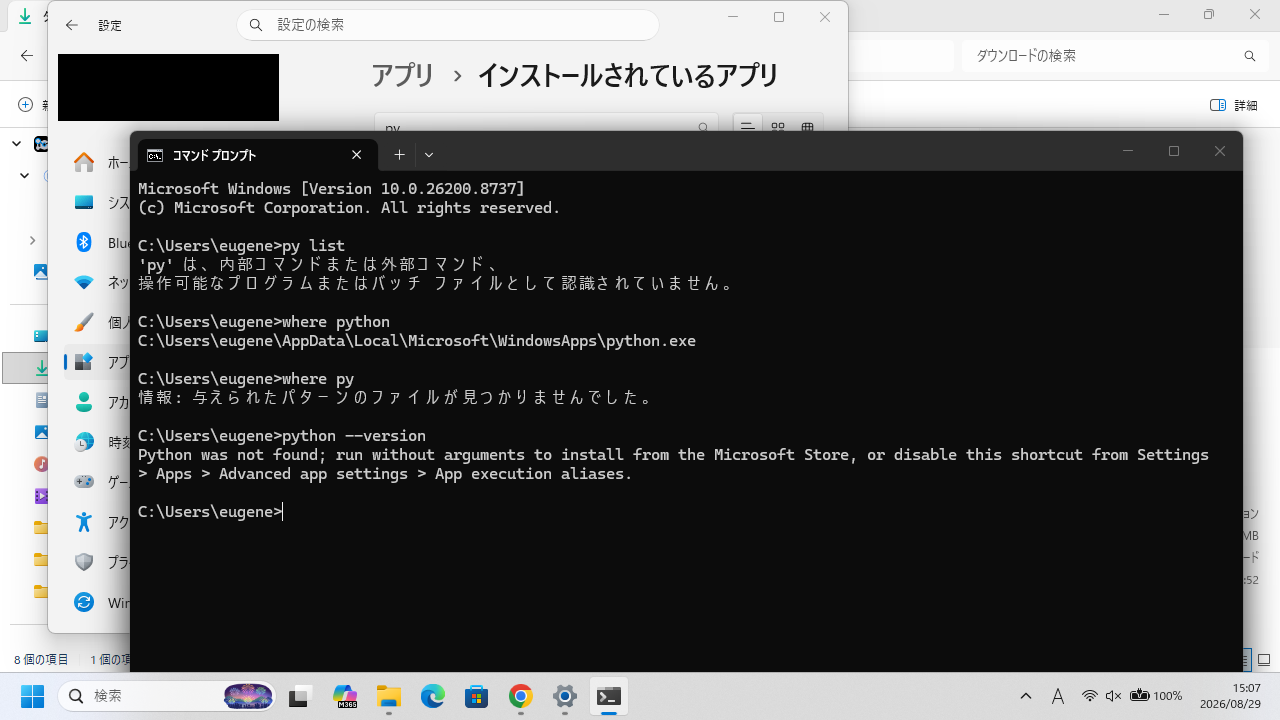Click the taskbar 検索 search box

(x=167, y=696)
